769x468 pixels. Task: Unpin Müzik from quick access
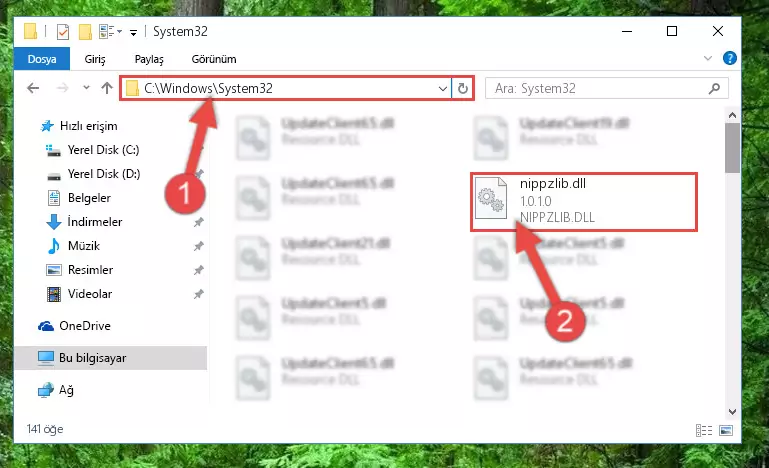(x=199, y=246)
